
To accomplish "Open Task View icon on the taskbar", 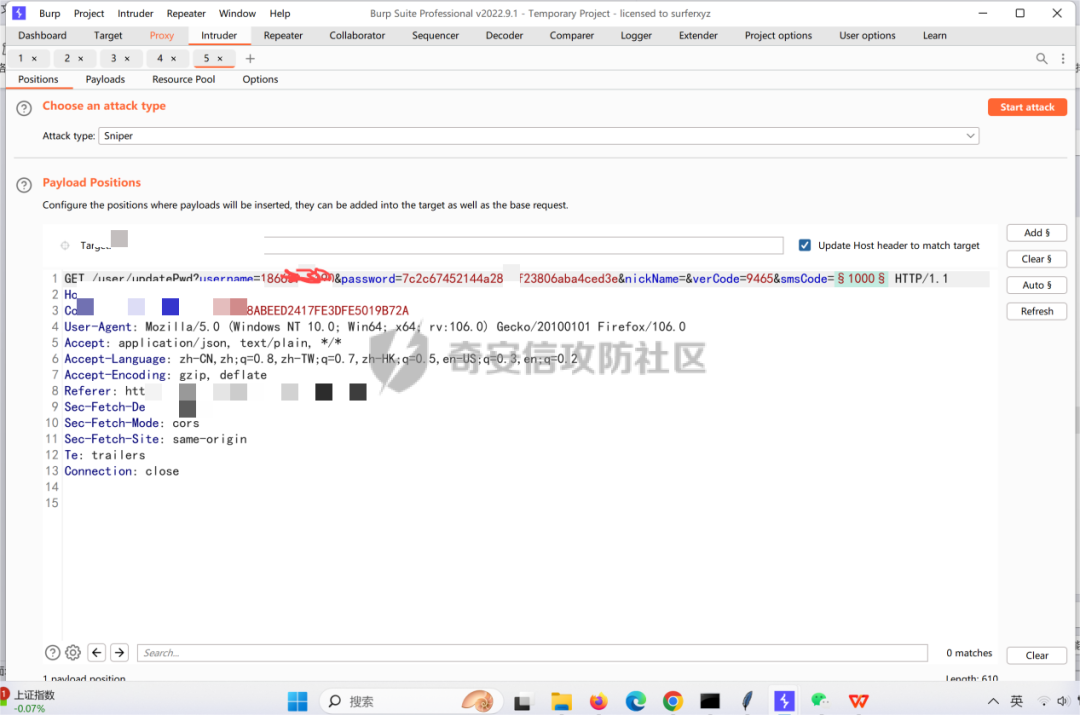I will click(x=522, y=702).
